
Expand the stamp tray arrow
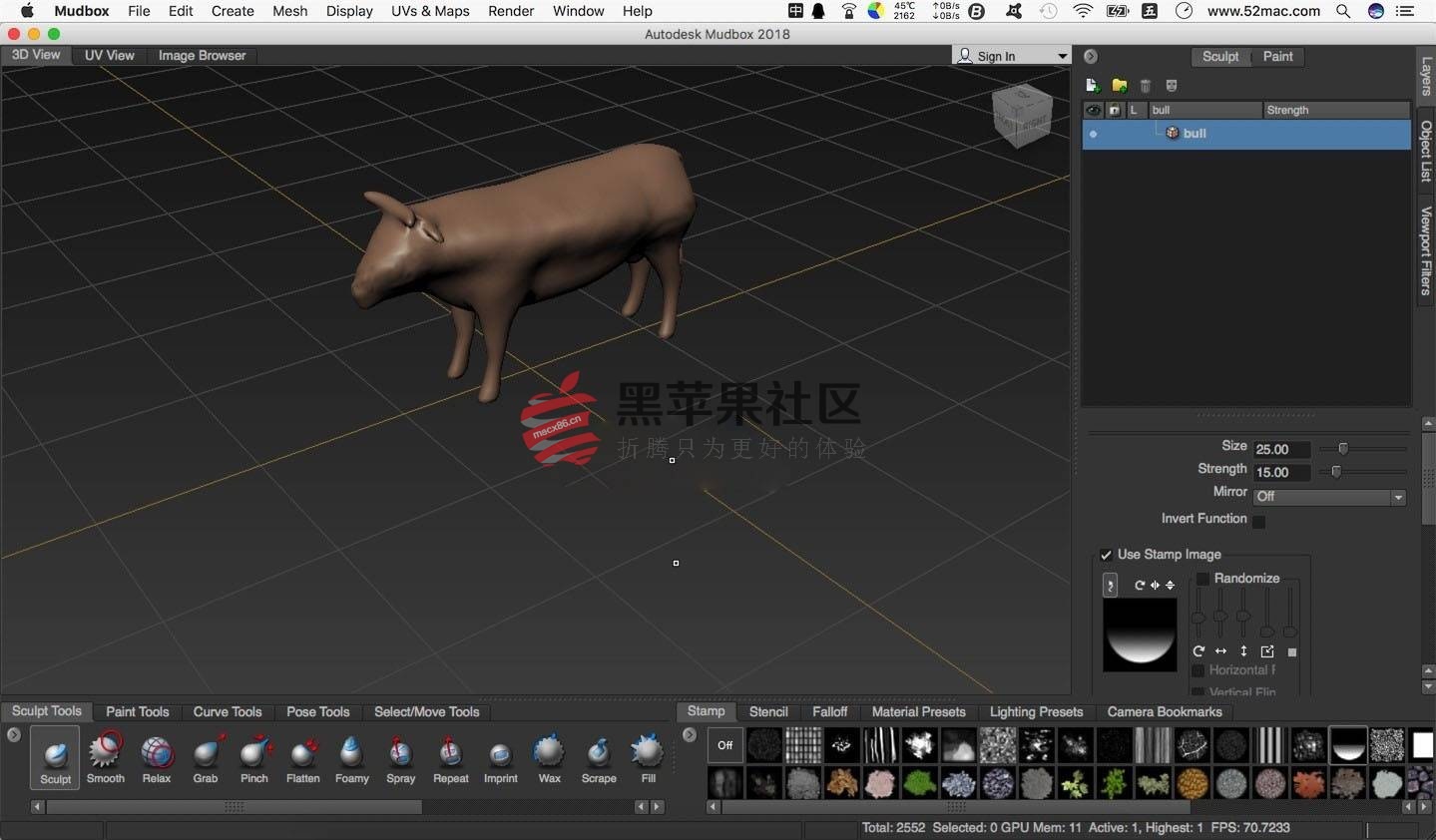[690, 734]
